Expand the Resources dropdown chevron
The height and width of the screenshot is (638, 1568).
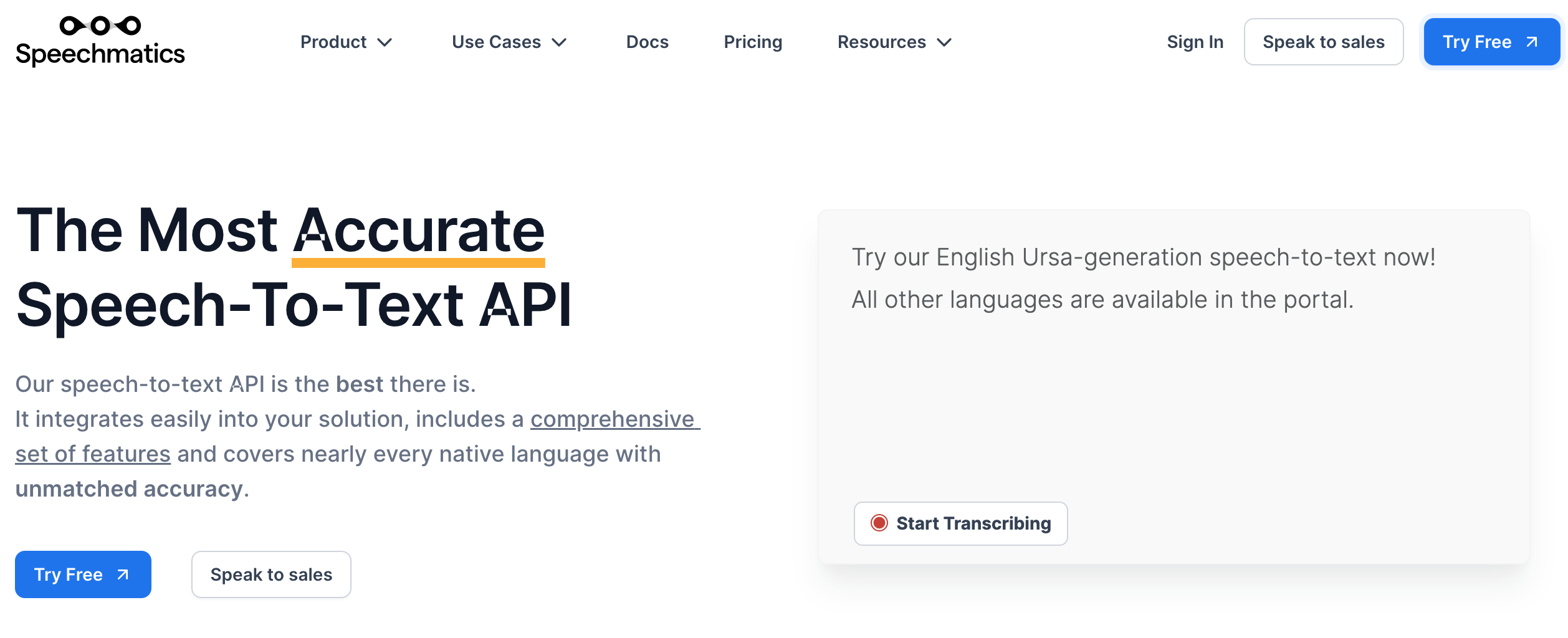[x=944, y=42]
